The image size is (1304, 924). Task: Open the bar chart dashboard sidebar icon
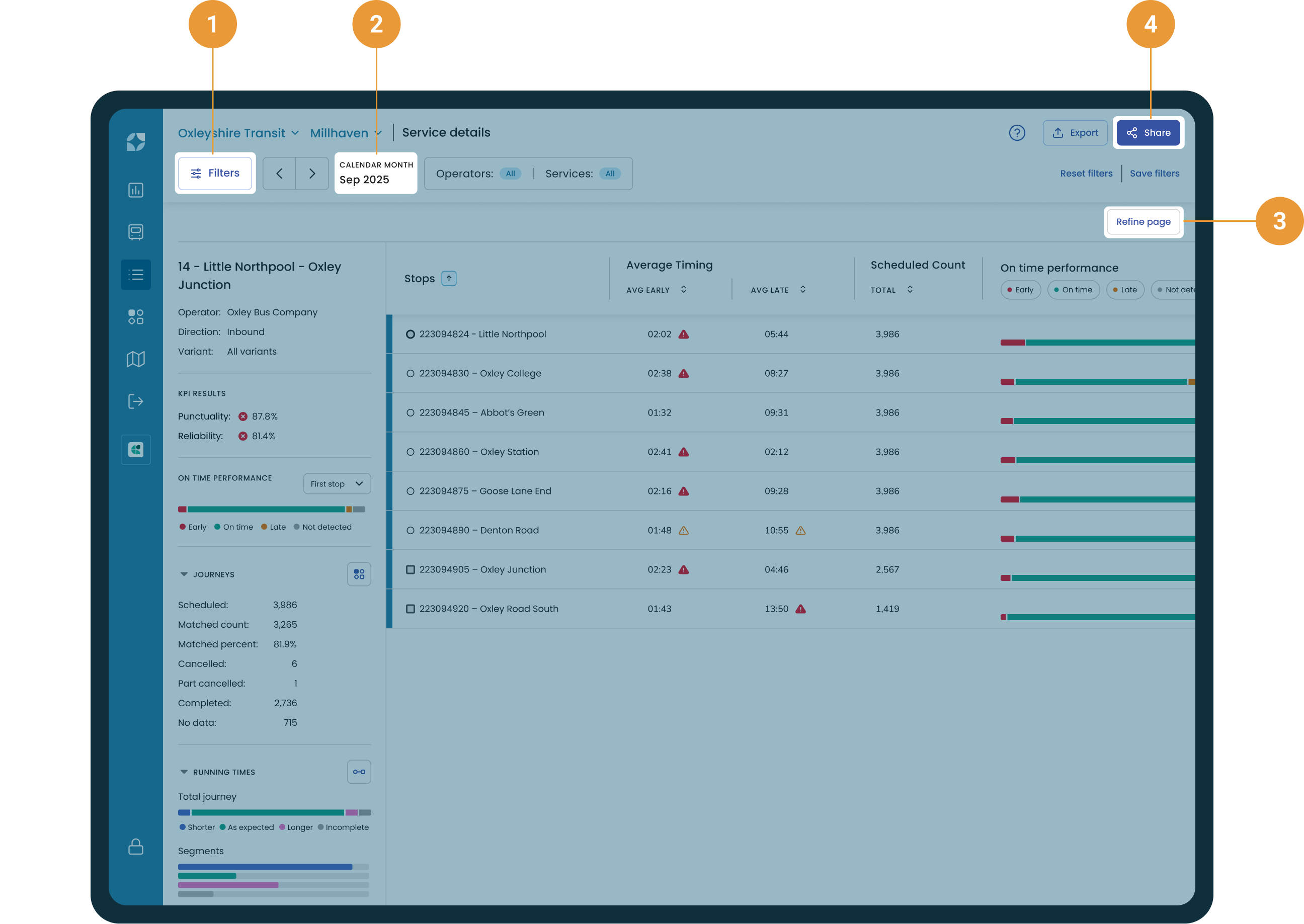pos(135,190)
